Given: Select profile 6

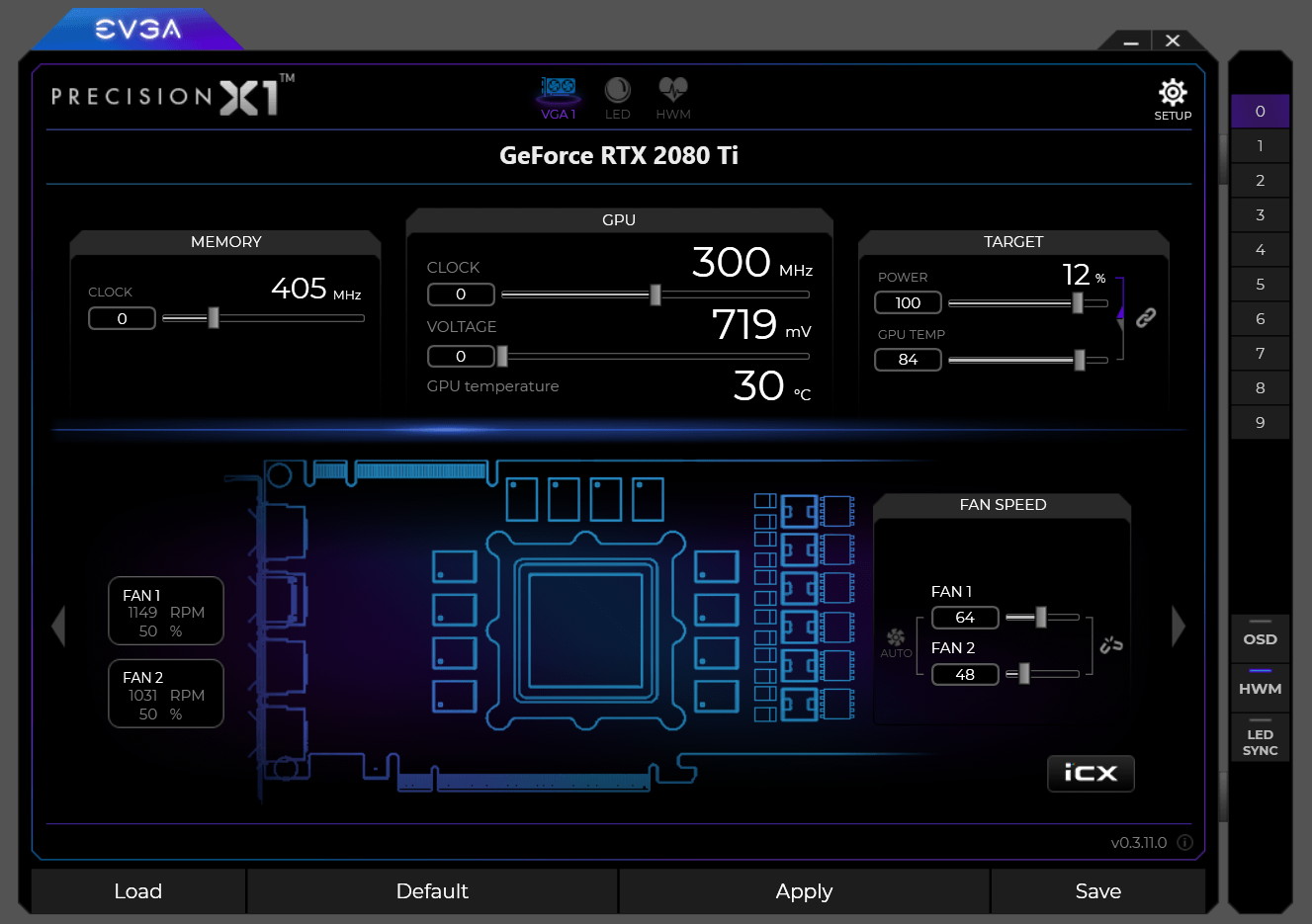Looking at the screenshot, I should [x=1260, y=318].
